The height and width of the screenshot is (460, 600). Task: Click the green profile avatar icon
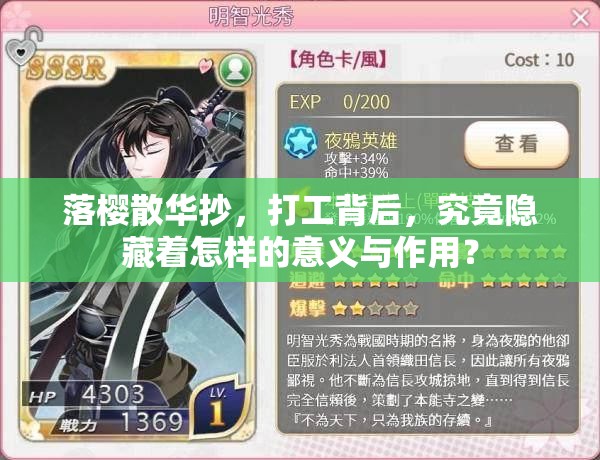pyautogui.click(x=236, y=70)
